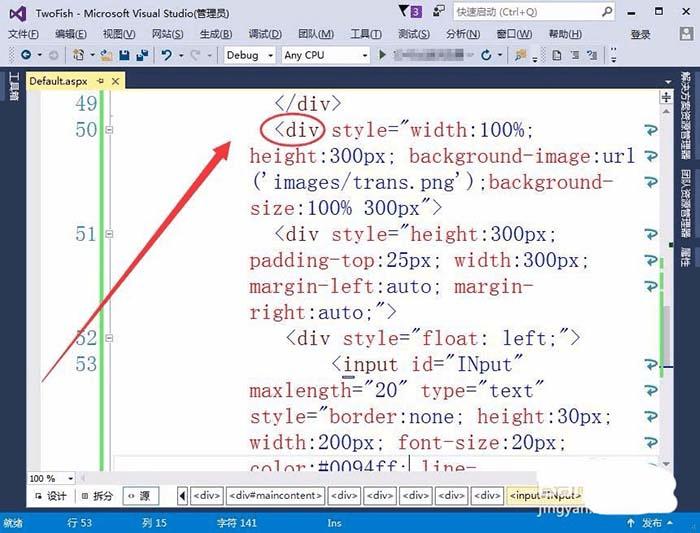Click the uncomment selection icon
The width and height of the screenshot is (700, 533).
[x=592, y=55]
